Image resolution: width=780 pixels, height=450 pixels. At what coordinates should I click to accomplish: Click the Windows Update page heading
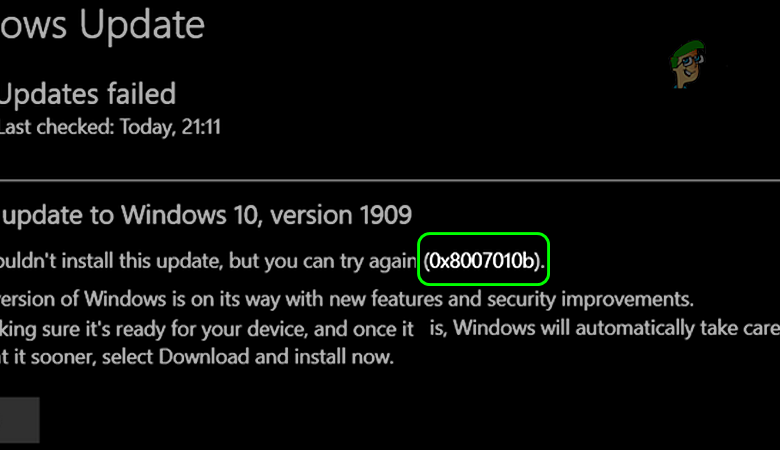pos(102,26)
